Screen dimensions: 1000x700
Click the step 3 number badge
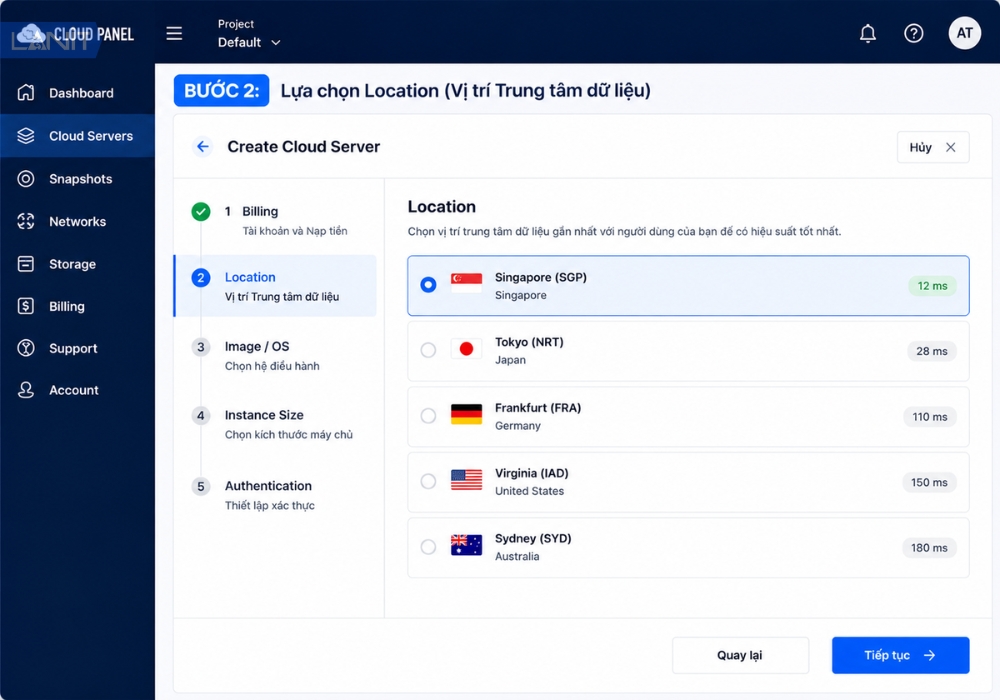click(201, 347)
